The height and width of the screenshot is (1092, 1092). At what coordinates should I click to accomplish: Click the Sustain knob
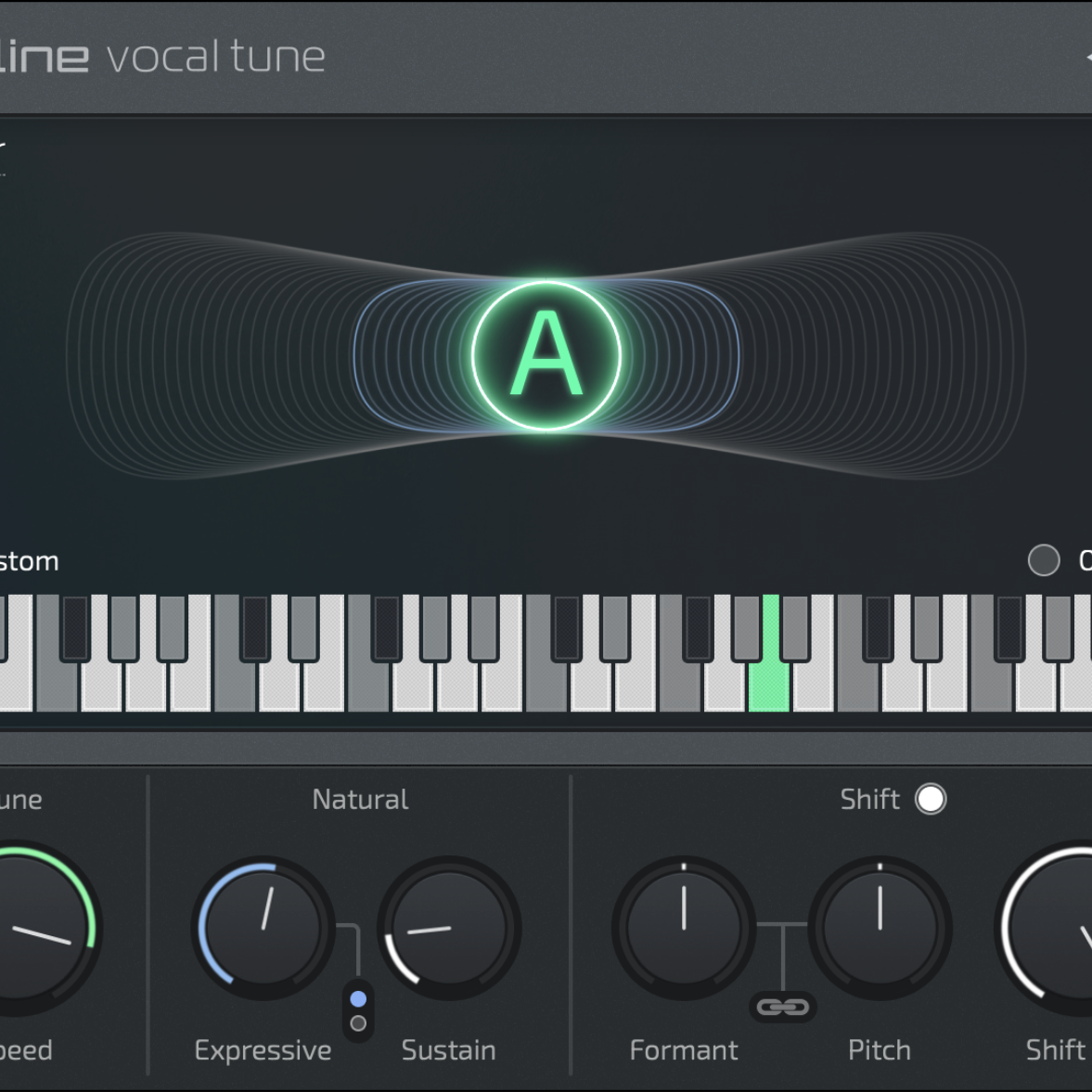click(449, 928)
